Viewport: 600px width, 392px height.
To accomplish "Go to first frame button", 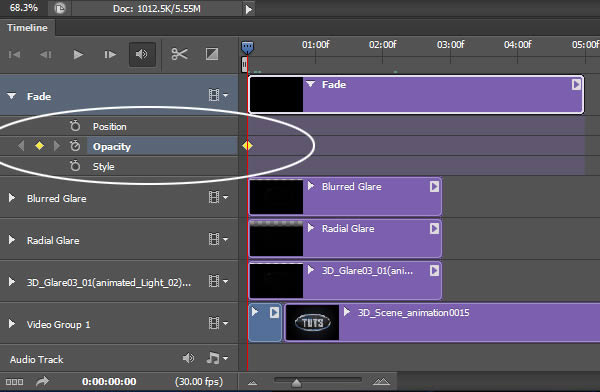I will point(15,55).
